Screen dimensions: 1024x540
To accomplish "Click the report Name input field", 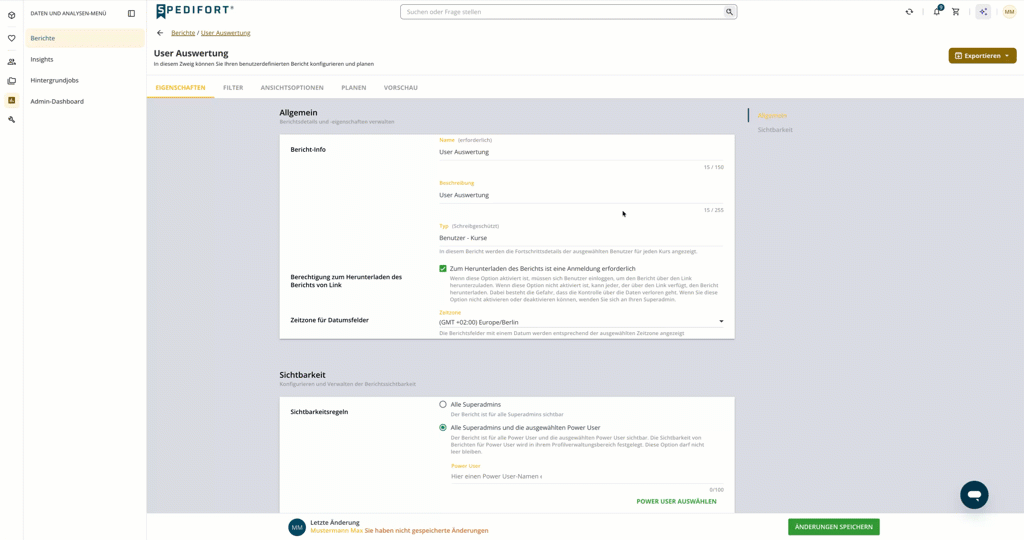I will point(581,152).
